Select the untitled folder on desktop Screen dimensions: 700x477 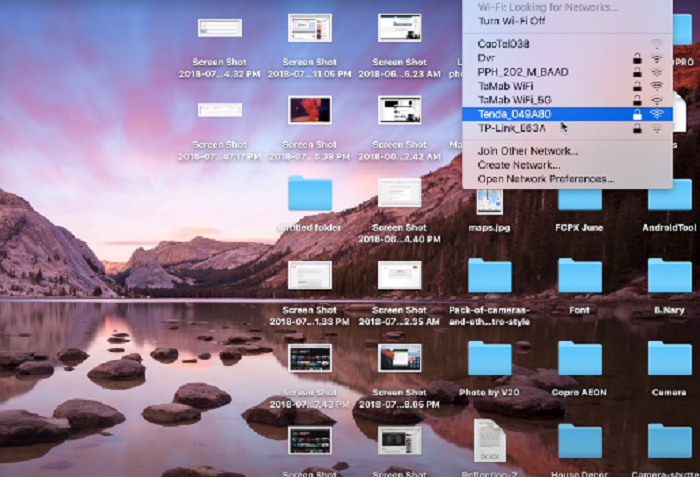pyautogui.click(x=310, y=193)
